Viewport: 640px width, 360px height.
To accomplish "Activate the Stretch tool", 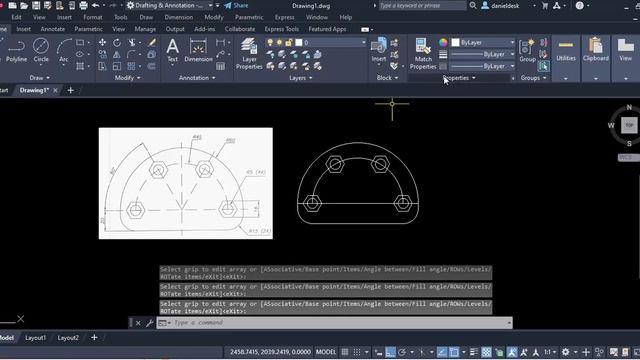I will pos(102,66).
